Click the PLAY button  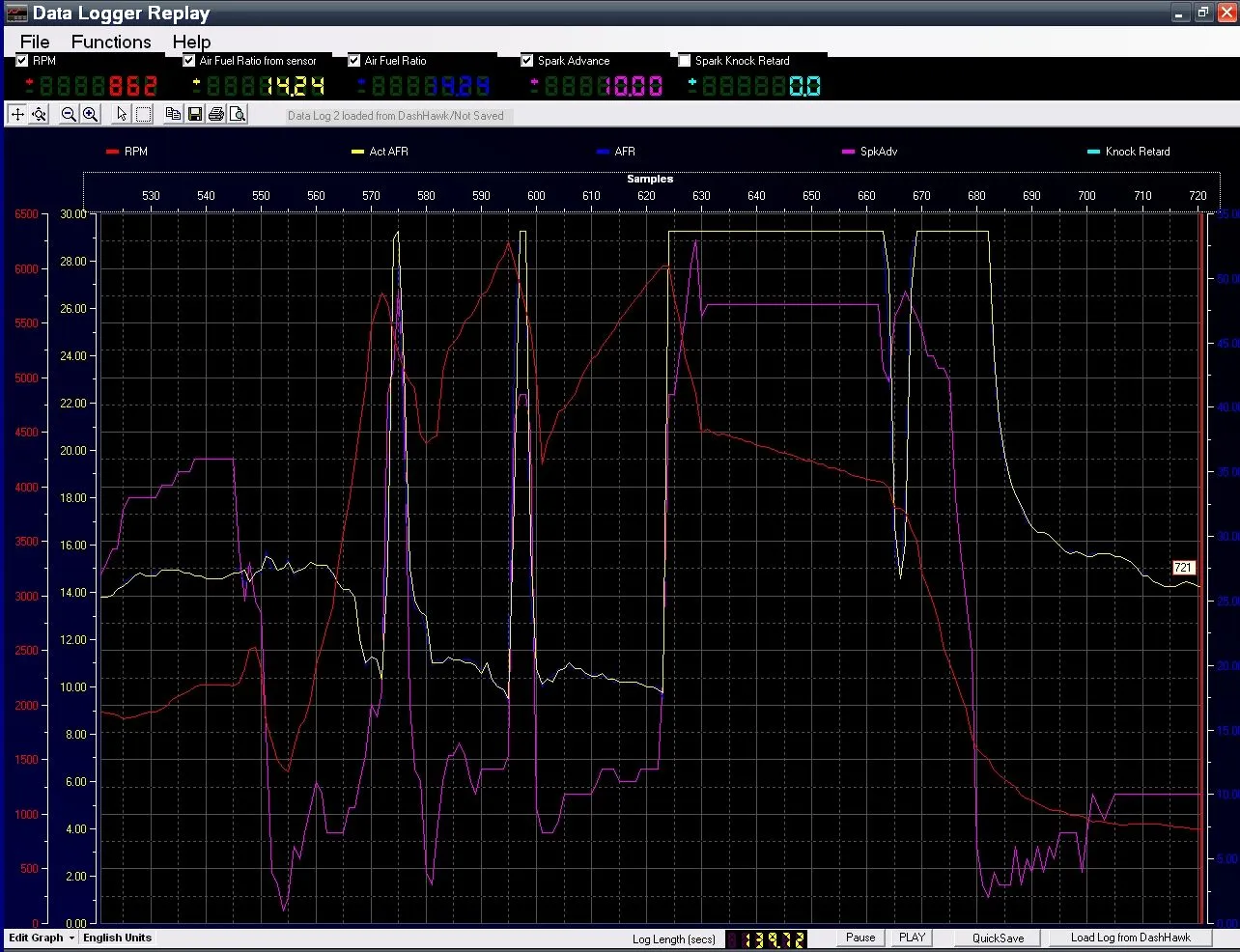tap(912, 938)
